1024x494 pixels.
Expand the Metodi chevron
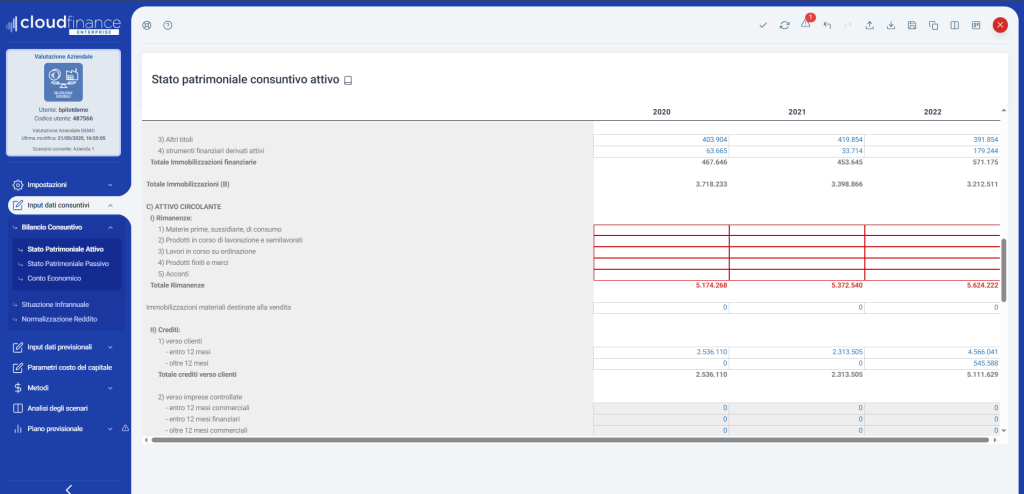click(110, 387)
